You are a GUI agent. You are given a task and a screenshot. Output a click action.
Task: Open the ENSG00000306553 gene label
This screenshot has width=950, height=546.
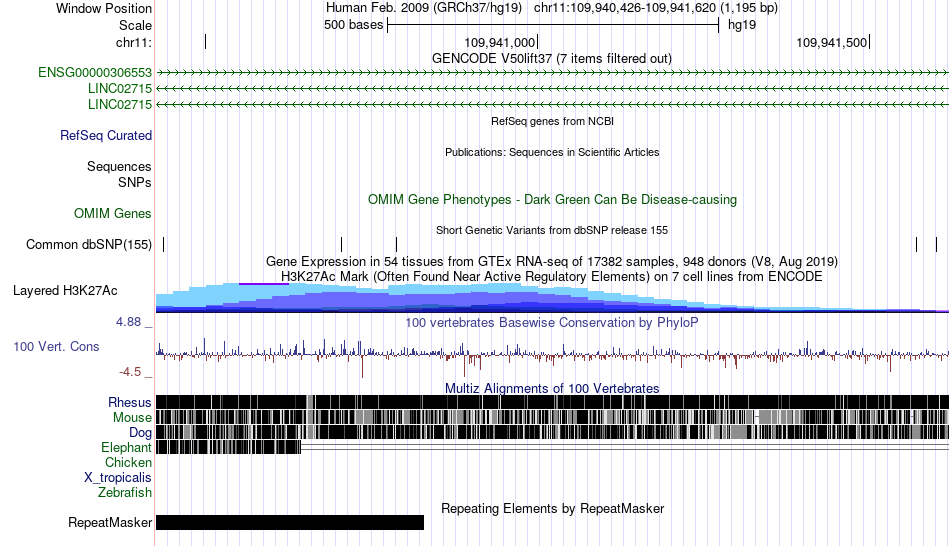pyautogui.click(x=95, y=73)
